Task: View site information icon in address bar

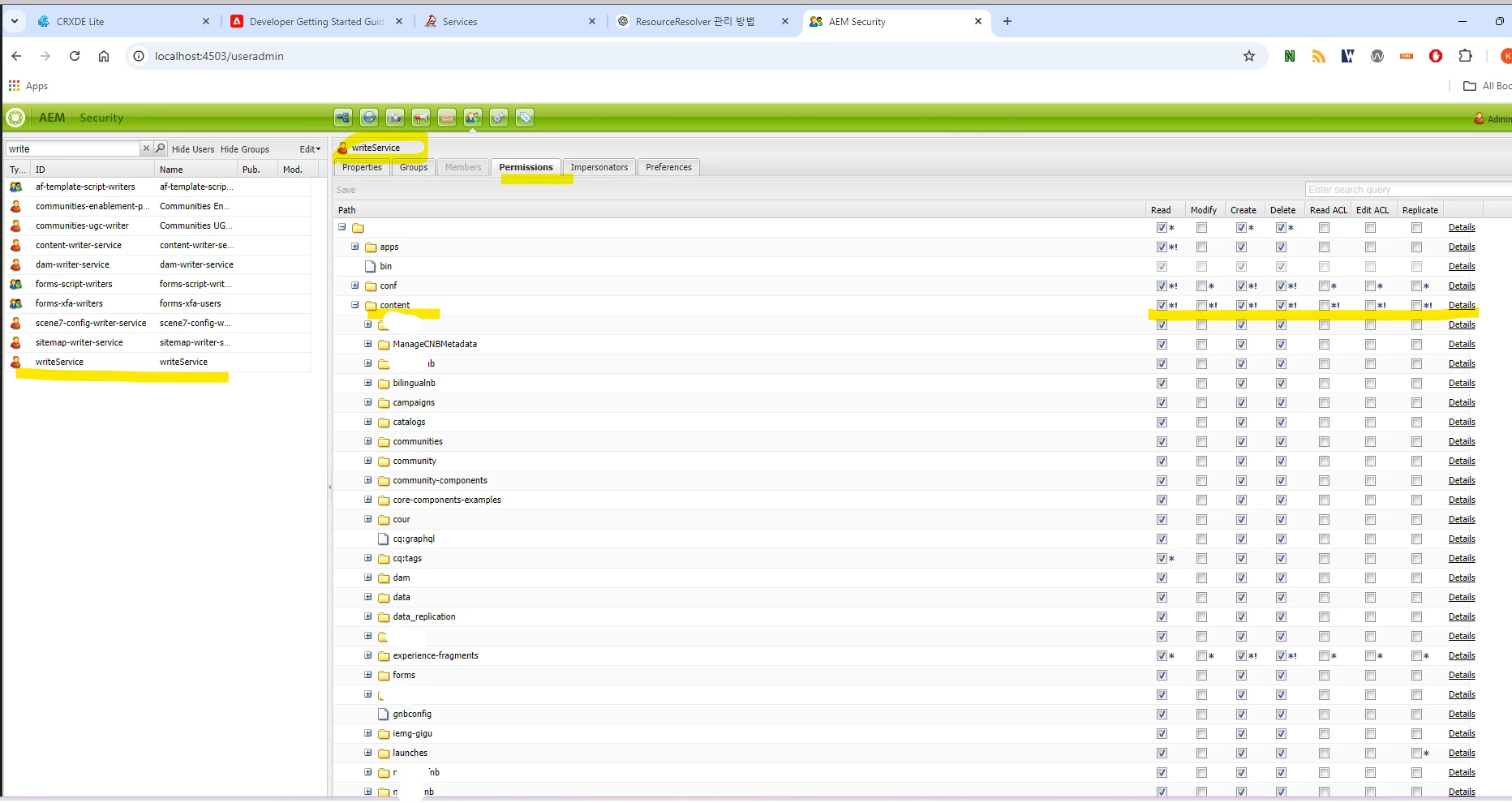Action: pyautogui.click(x=139, y=56)
